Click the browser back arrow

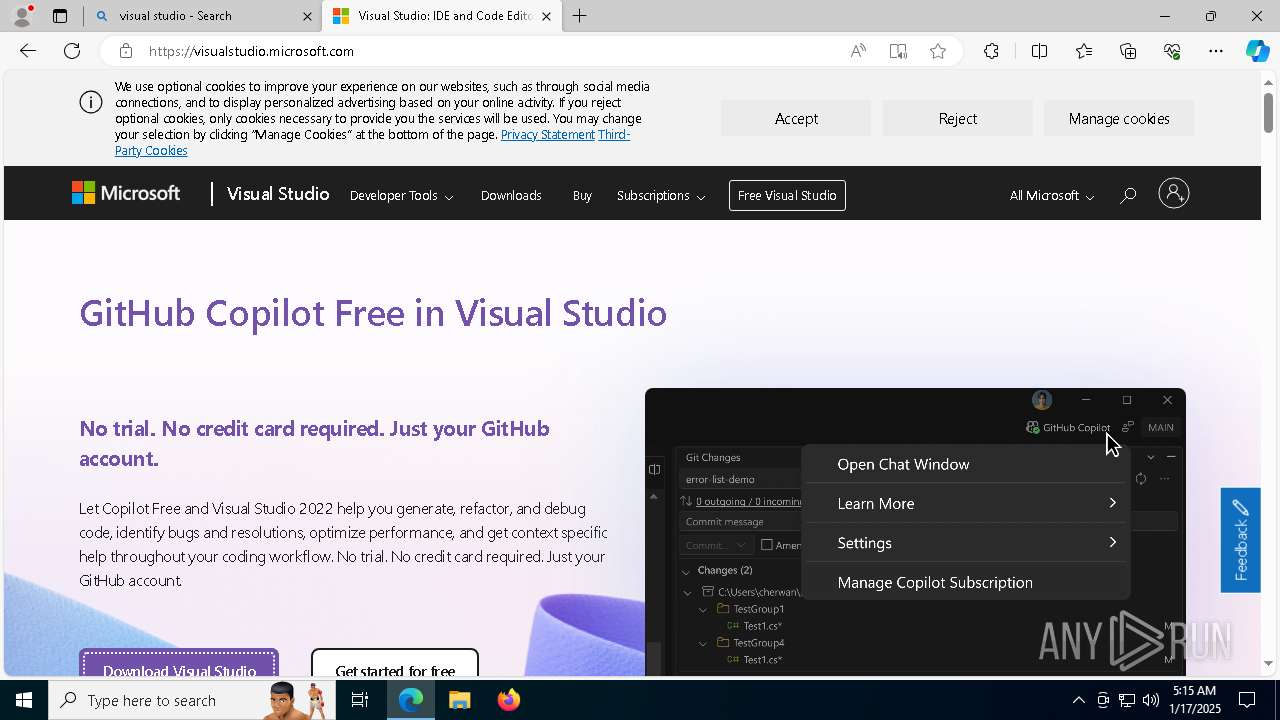tap(28, 51)
